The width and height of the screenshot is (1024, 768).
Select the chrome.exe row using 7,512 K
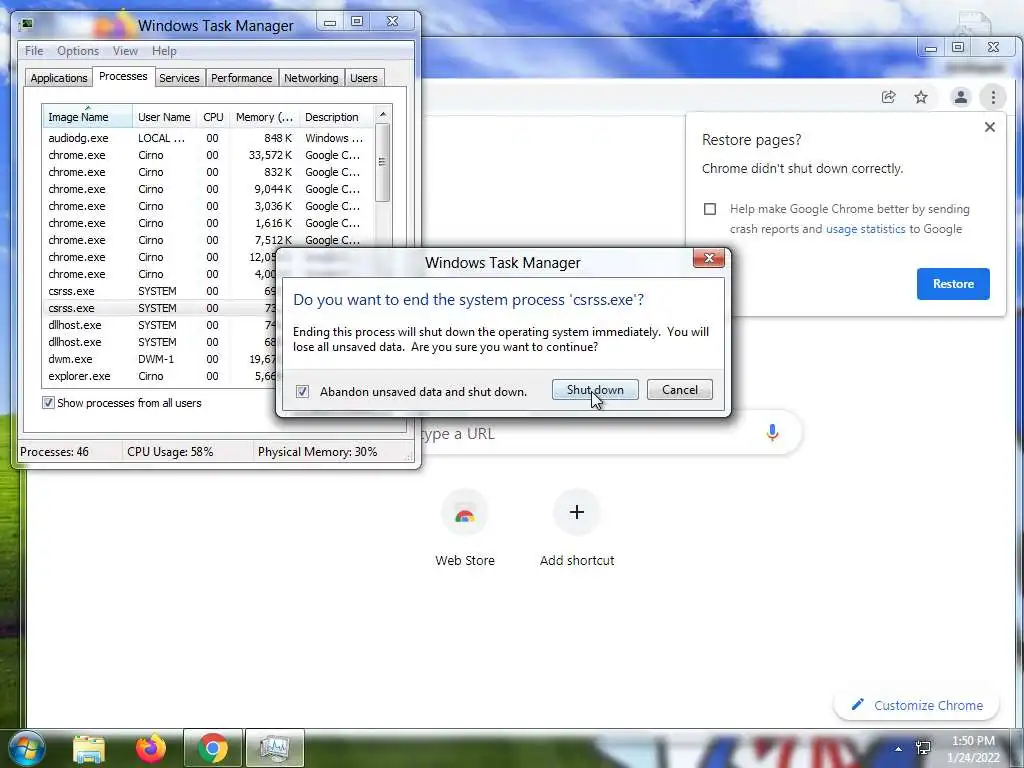tap(208, 240)
